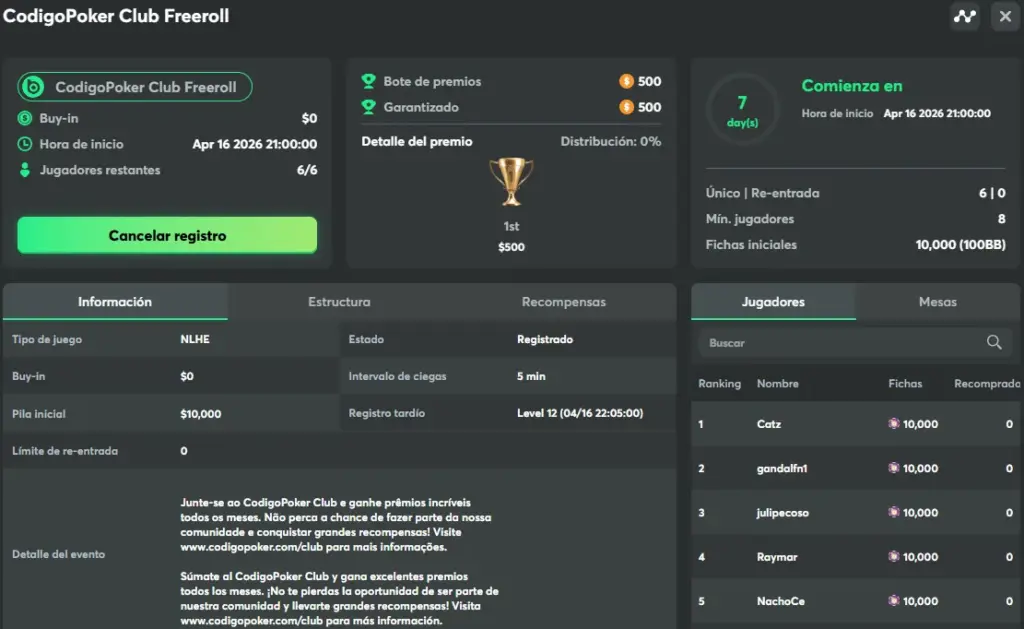Click the Garantizado trophy icon

click(x=368, y=107)
